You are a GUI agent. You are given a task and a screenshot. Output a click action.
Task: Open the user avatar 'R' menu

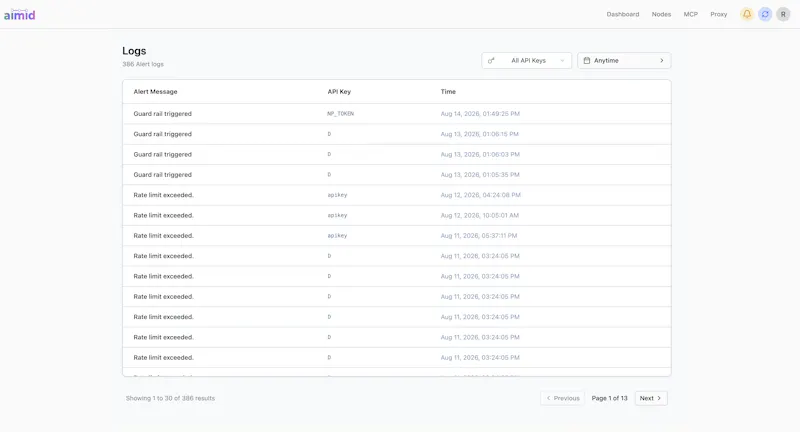(x=783, y=14)
